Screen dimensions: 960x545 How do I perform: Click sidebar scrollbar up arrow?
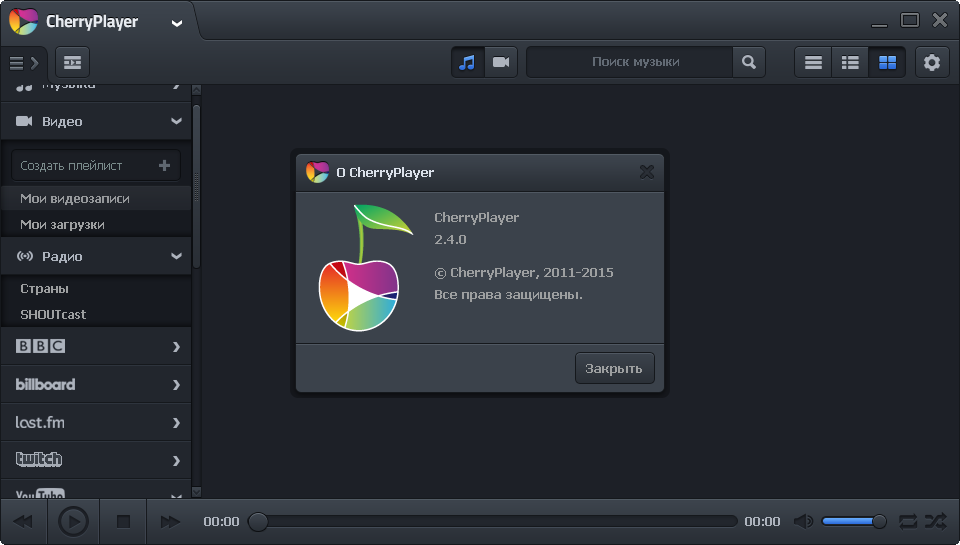pyautogui.click(x=197, y=89)
